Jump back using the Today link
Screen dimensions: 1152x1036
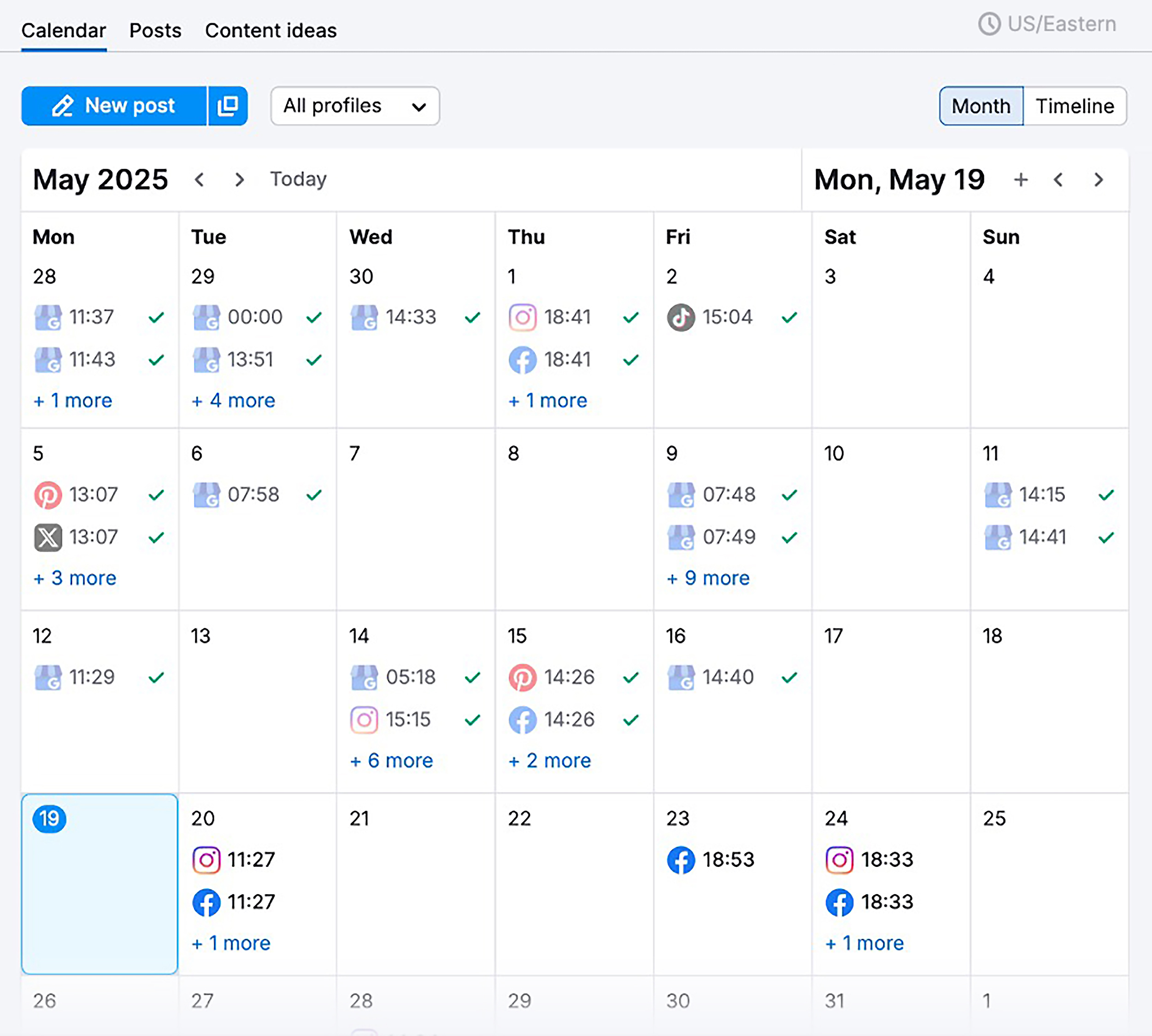297,179
